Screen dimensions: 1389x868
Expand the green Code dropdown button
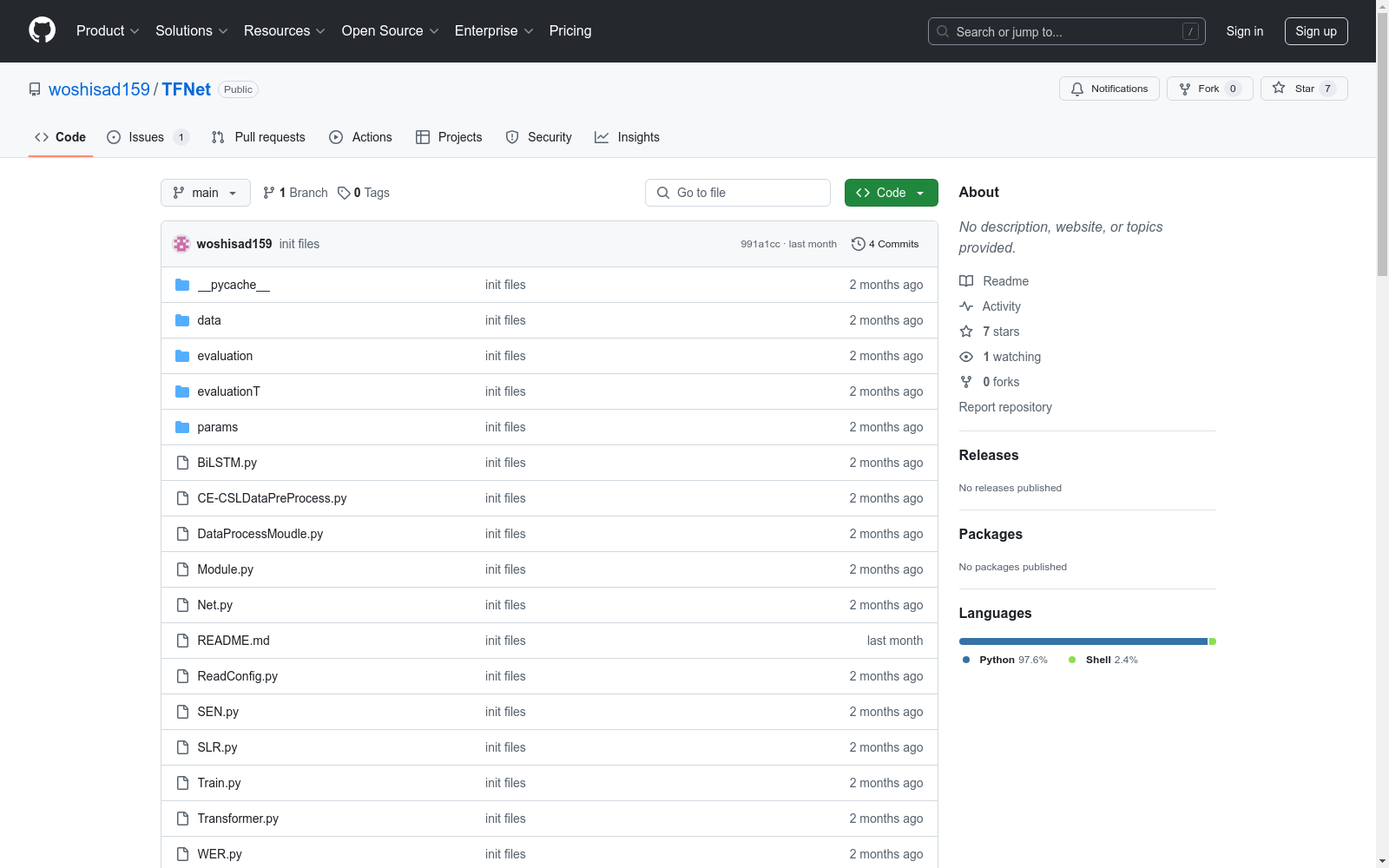point(891,193)
